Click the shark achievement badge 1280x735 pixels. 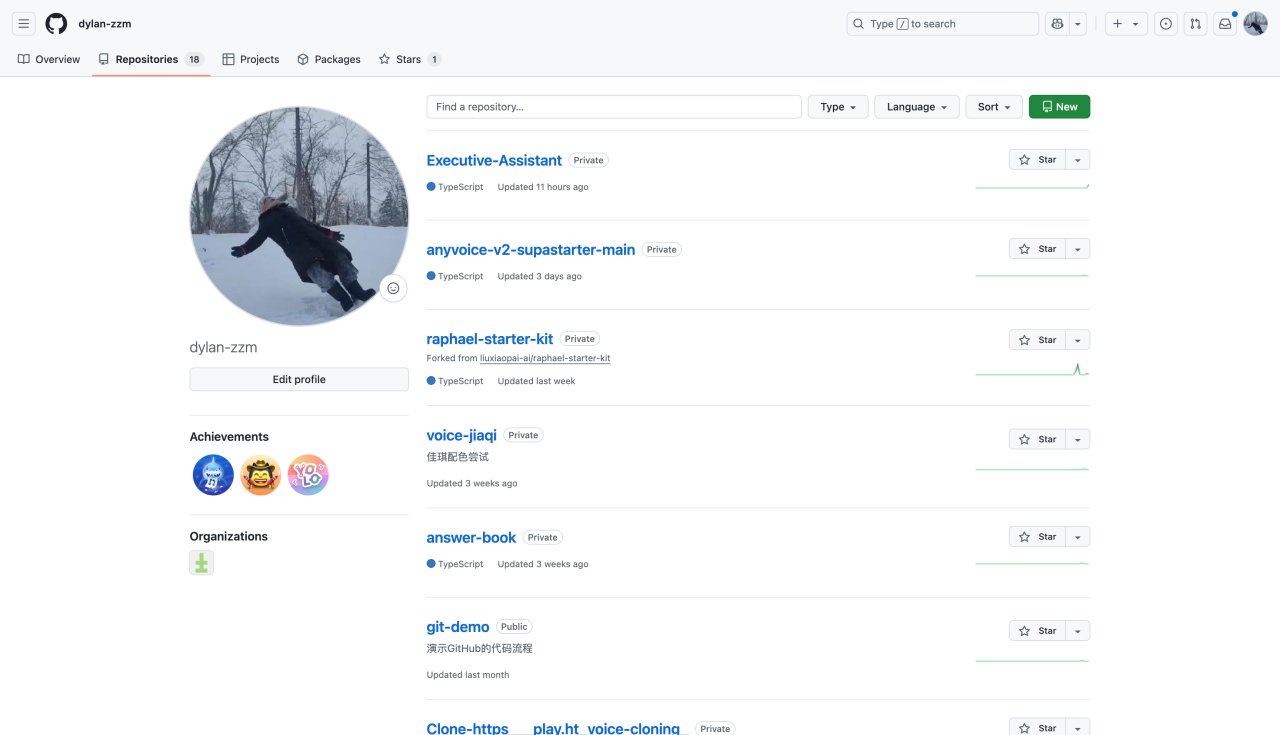[x=213, y=475]
